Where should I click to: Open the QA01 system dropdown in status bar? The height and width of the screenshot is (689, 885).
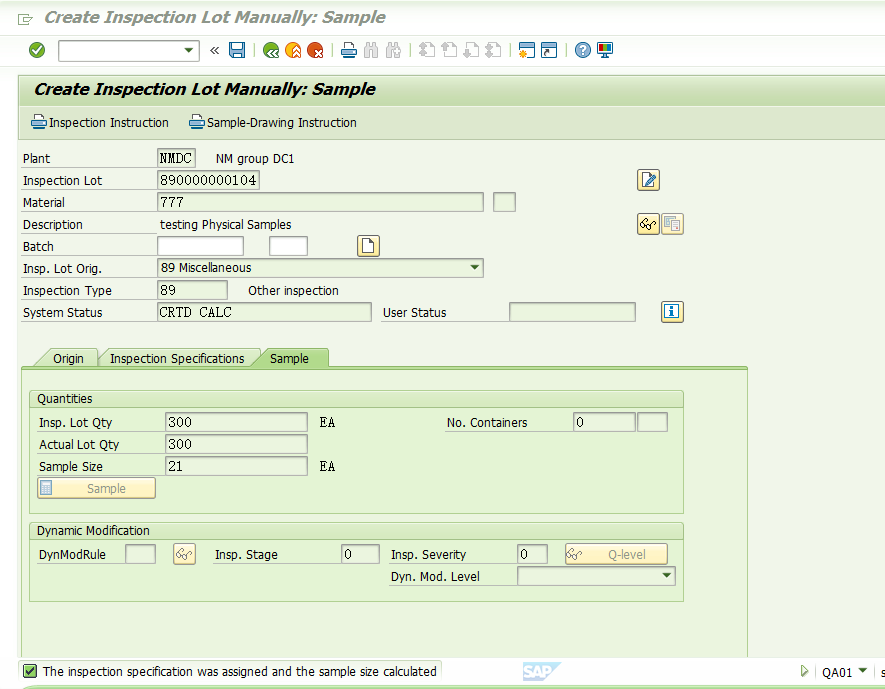(862, 670)
